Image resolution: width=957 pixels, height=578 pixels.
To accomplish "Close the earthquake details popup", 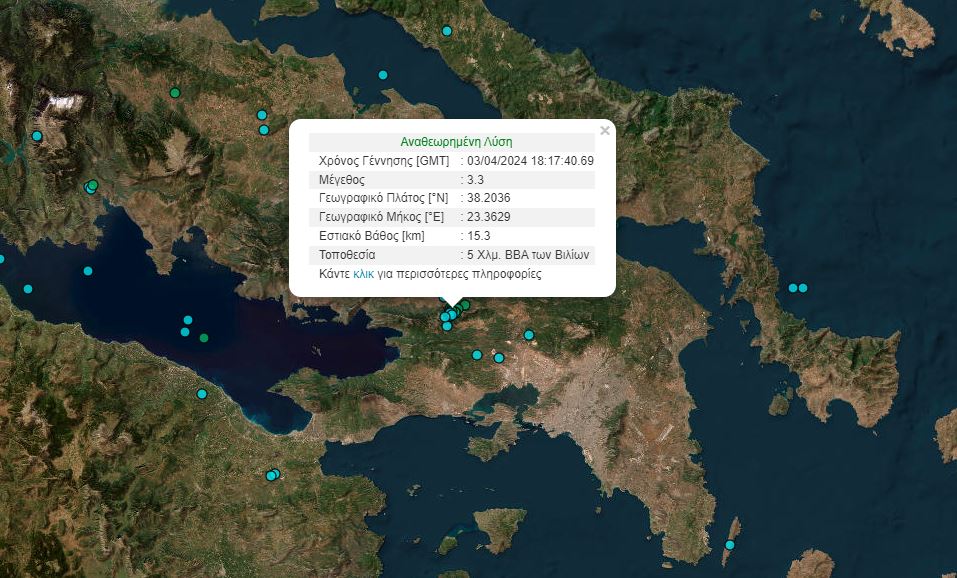I will point(604,130).
